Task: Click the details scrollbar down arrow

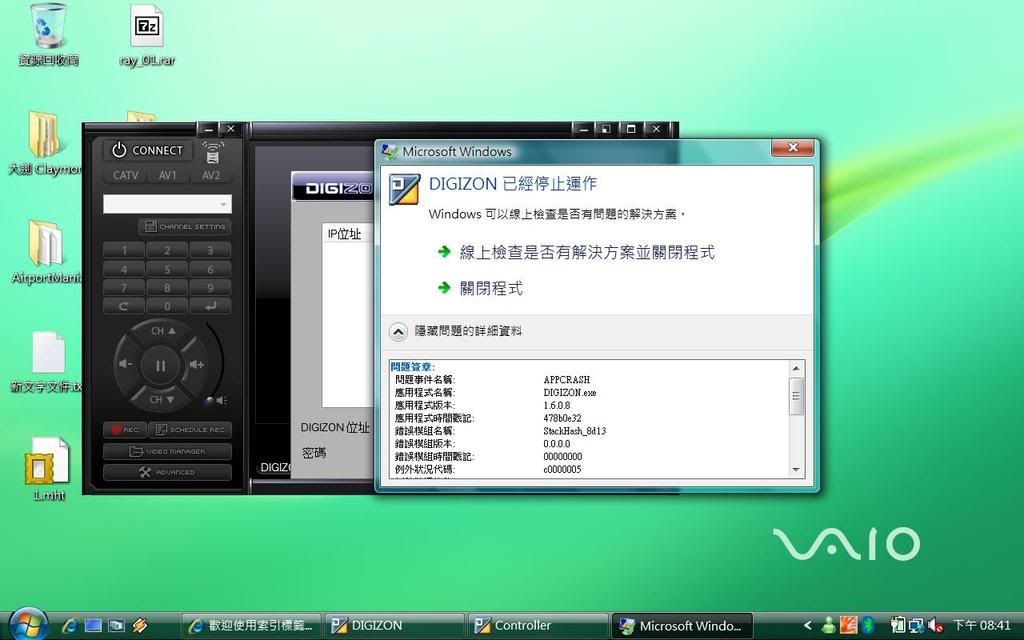Action: (796, 470)
